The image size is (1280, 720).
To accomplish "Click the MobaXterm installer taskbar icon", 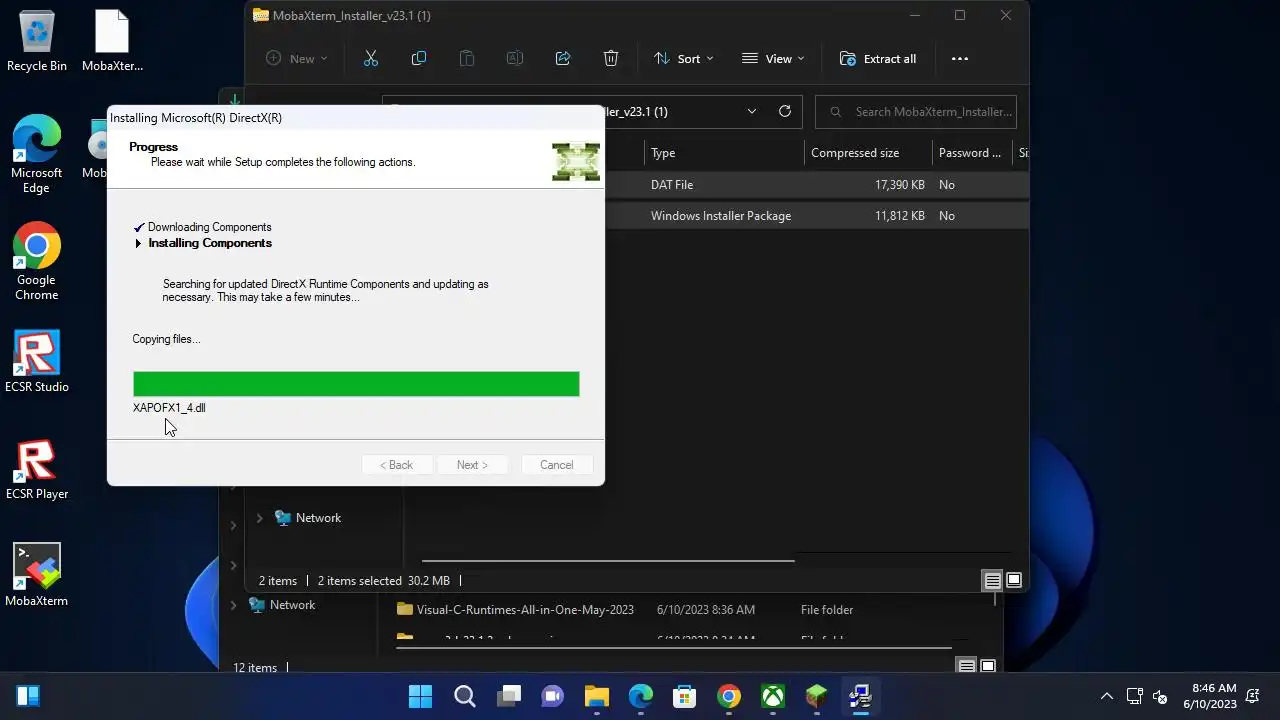I will click(861, 696).
